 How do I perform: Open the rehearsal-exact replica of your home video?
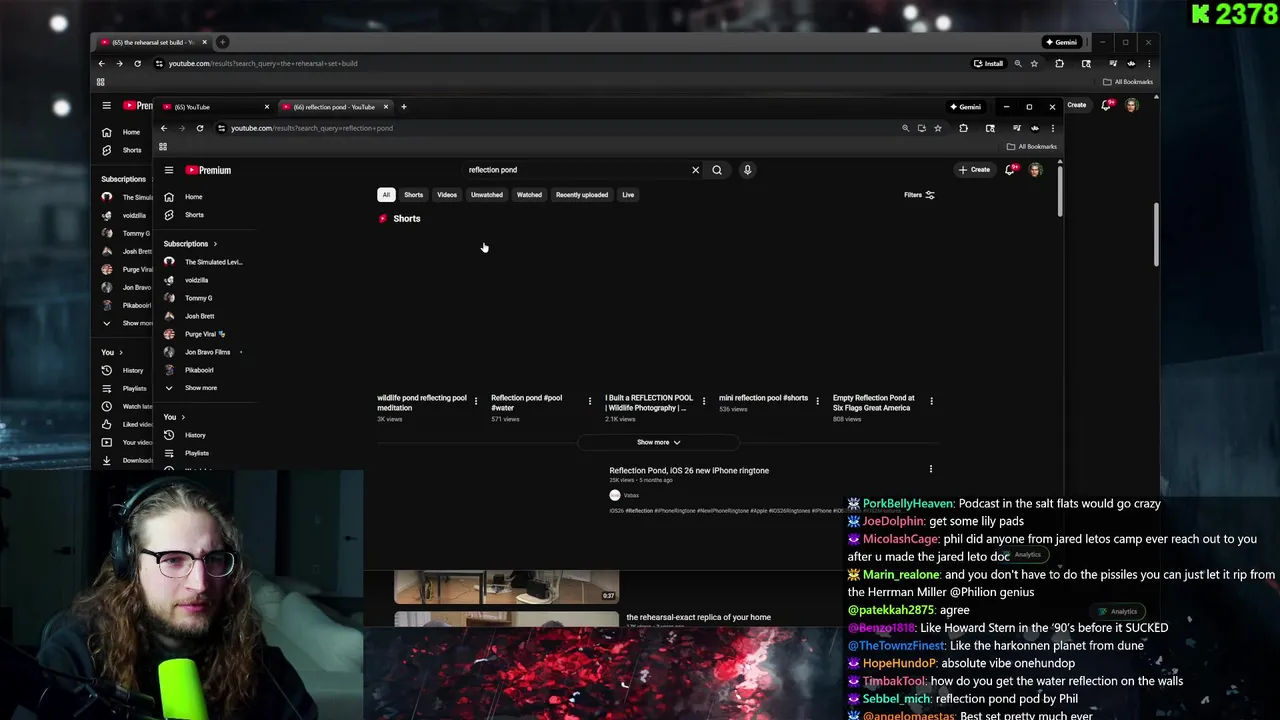point(698,617)
